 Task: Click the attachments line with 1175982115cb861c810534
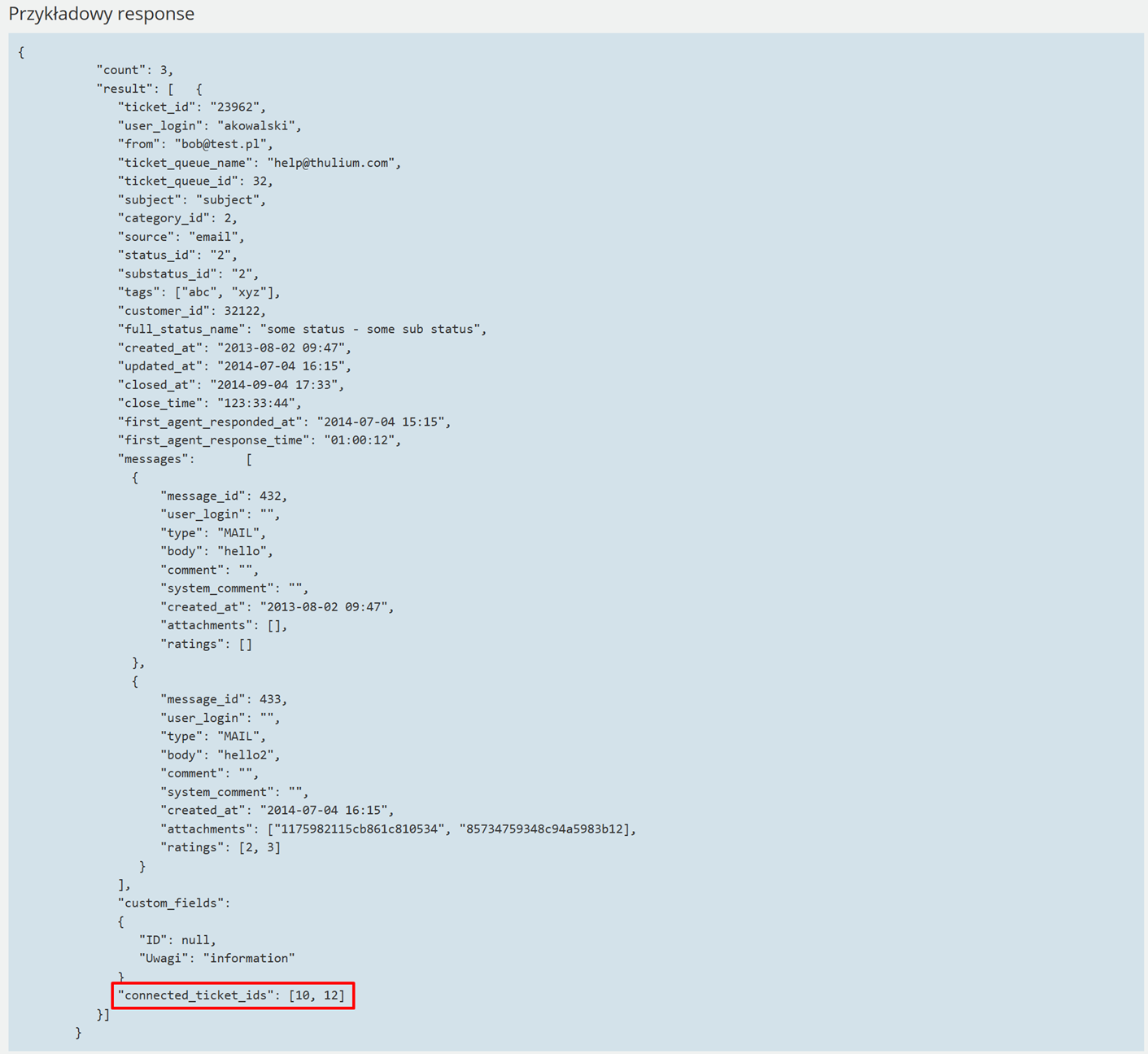[399, 829]
